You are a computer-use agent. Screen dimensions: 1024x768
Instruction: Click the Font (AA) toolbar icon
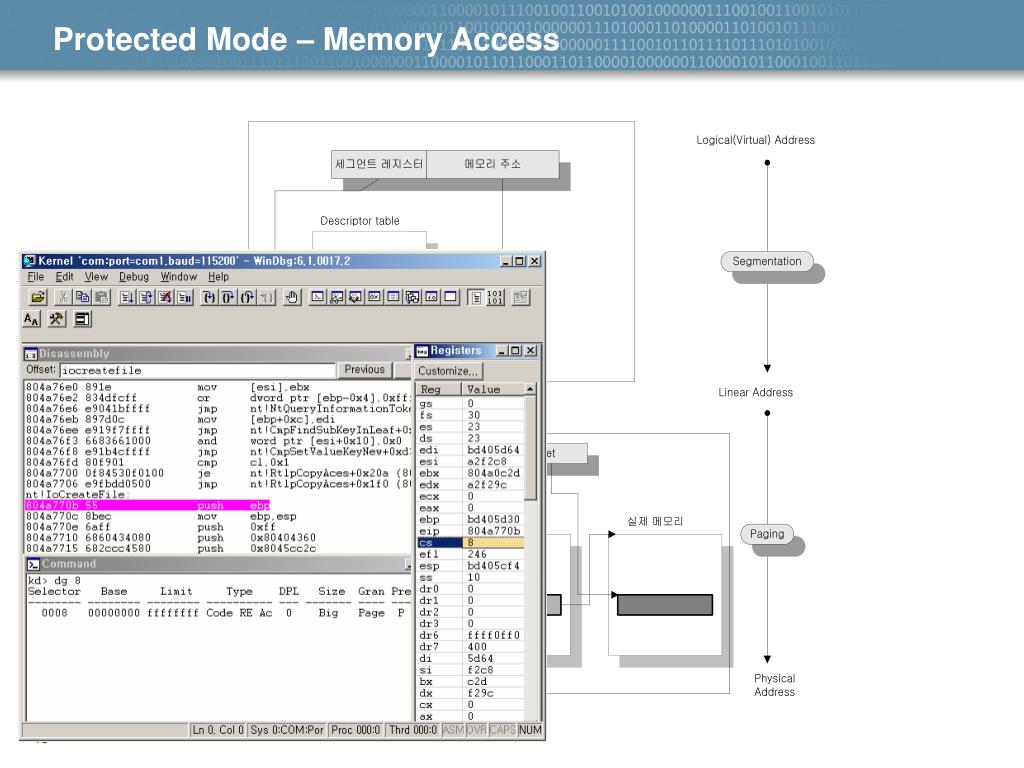coord(31,319)
